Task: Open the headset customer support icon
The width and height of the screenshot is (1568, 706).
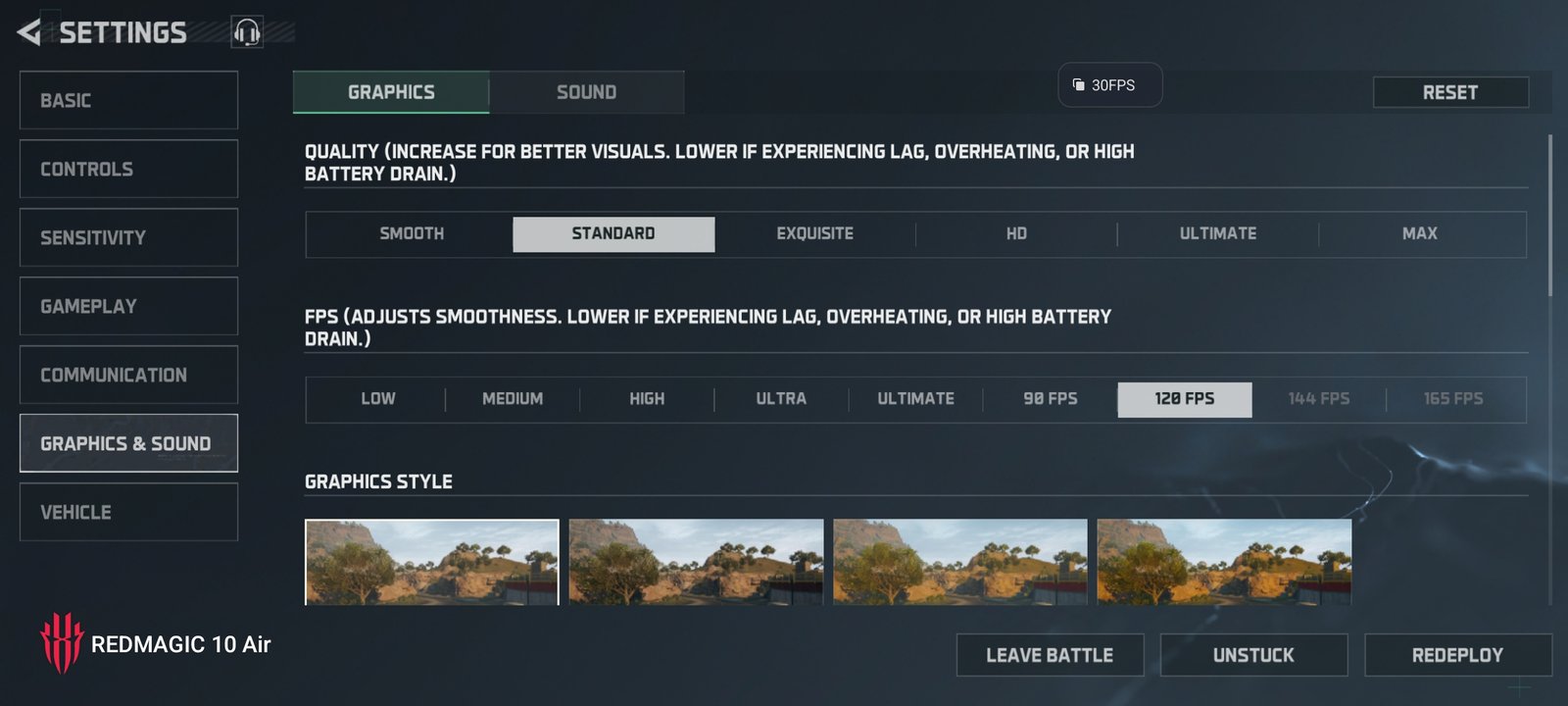Action: 247,32
